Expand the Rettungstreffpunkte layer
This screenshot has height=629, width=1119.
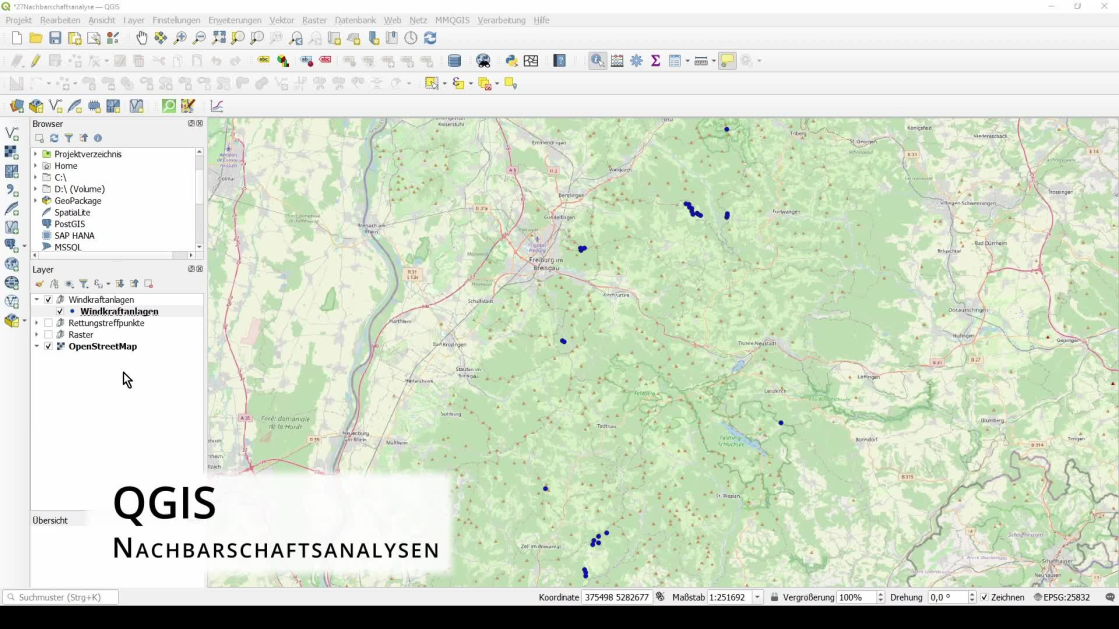tap(36, 323)
